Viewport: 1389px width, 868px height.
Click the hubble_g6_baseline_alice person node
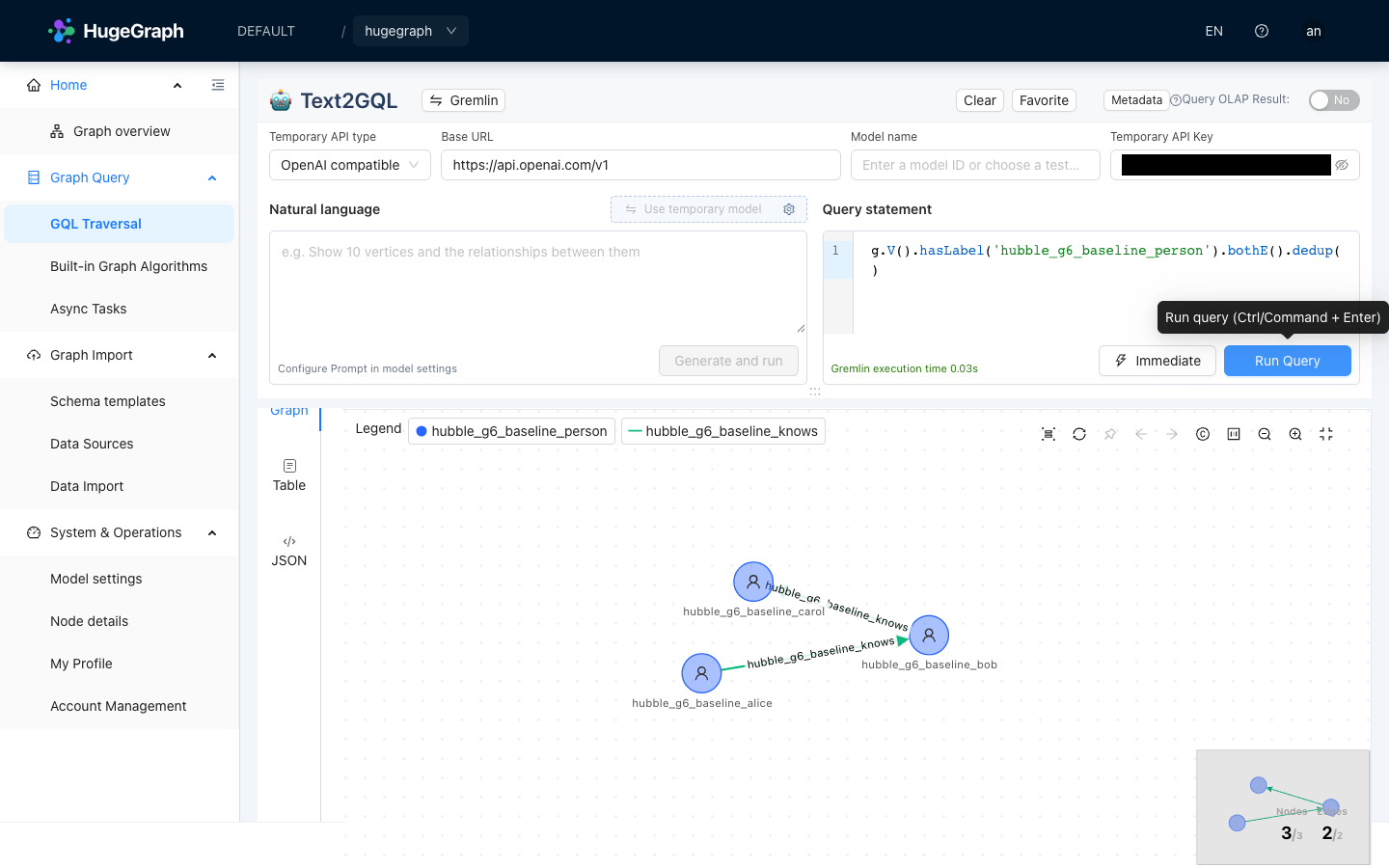(x=701, y=673)
